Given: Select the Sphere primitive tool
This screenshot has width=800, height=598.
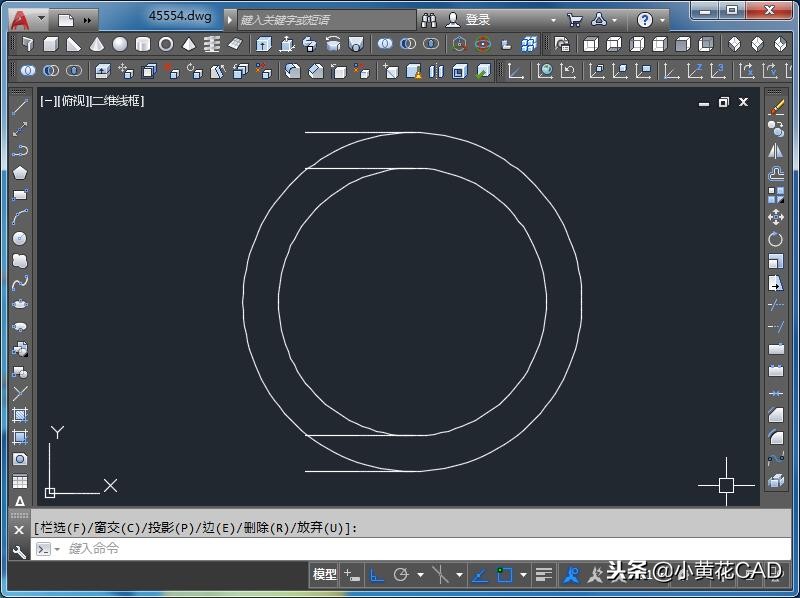Looking at the screenshot, I should (117, 44).
